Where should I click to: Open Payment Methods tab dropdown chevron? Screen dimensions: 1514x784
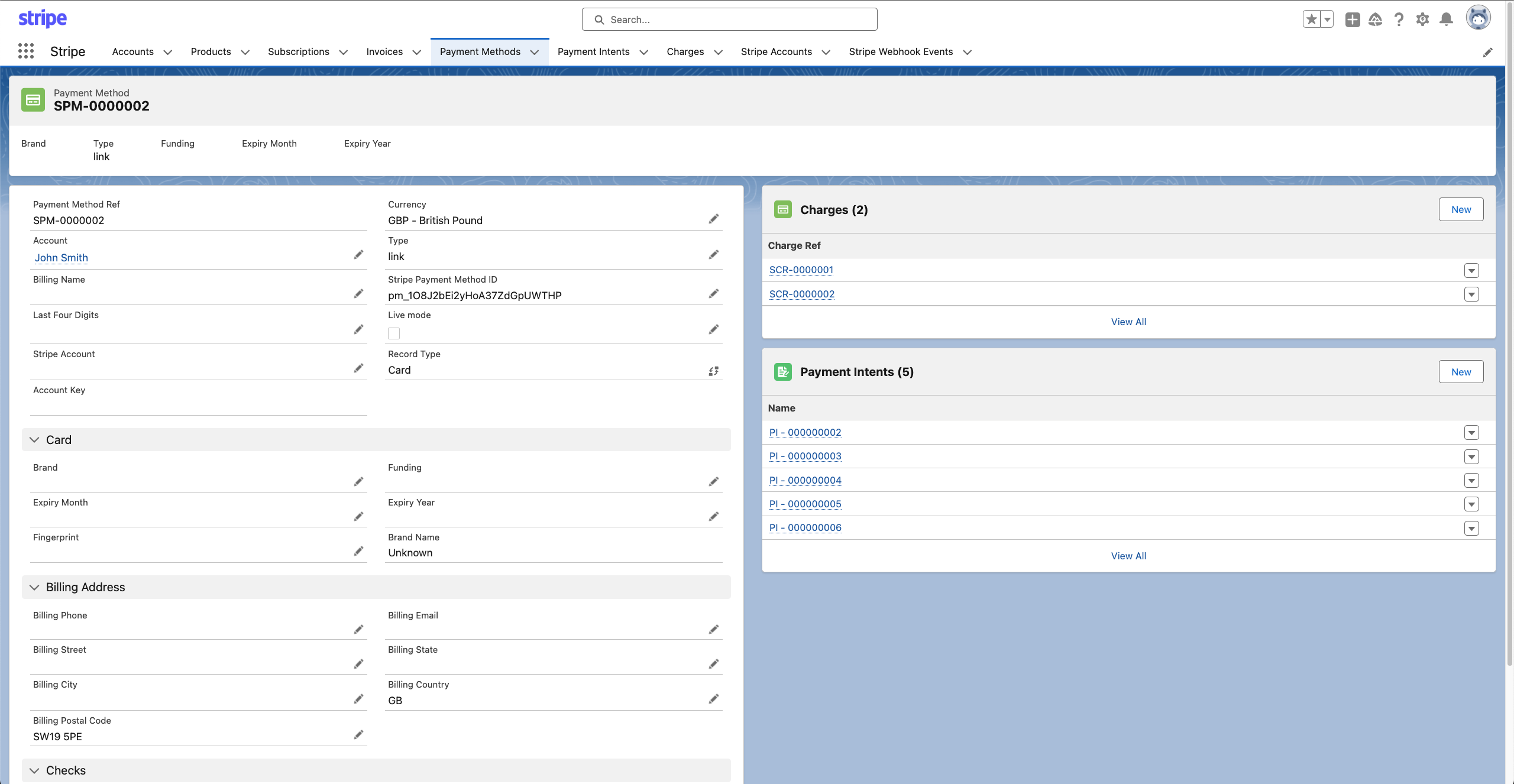(535, 52)
